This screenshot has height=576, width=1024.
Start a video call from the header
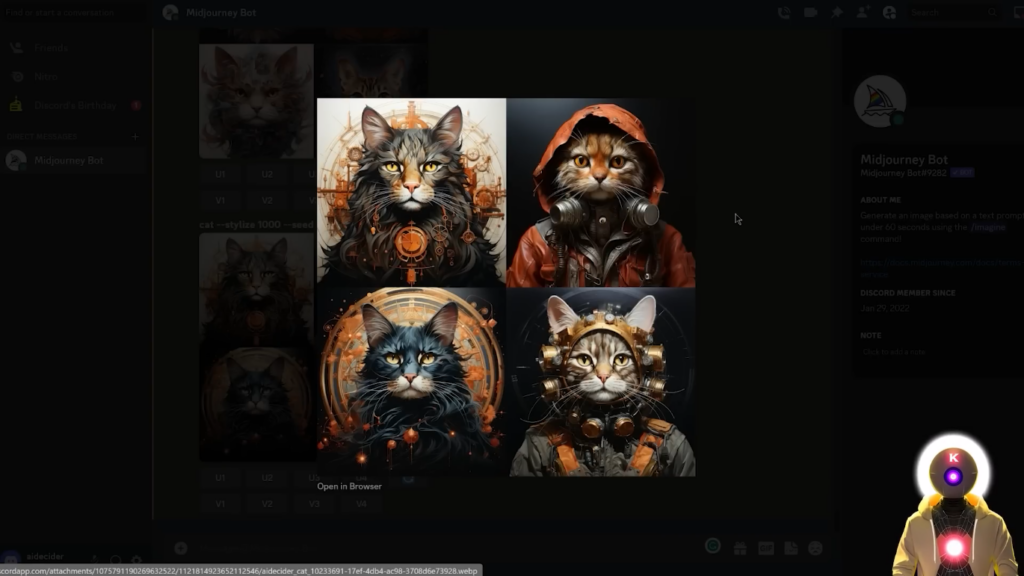[810, 12]
